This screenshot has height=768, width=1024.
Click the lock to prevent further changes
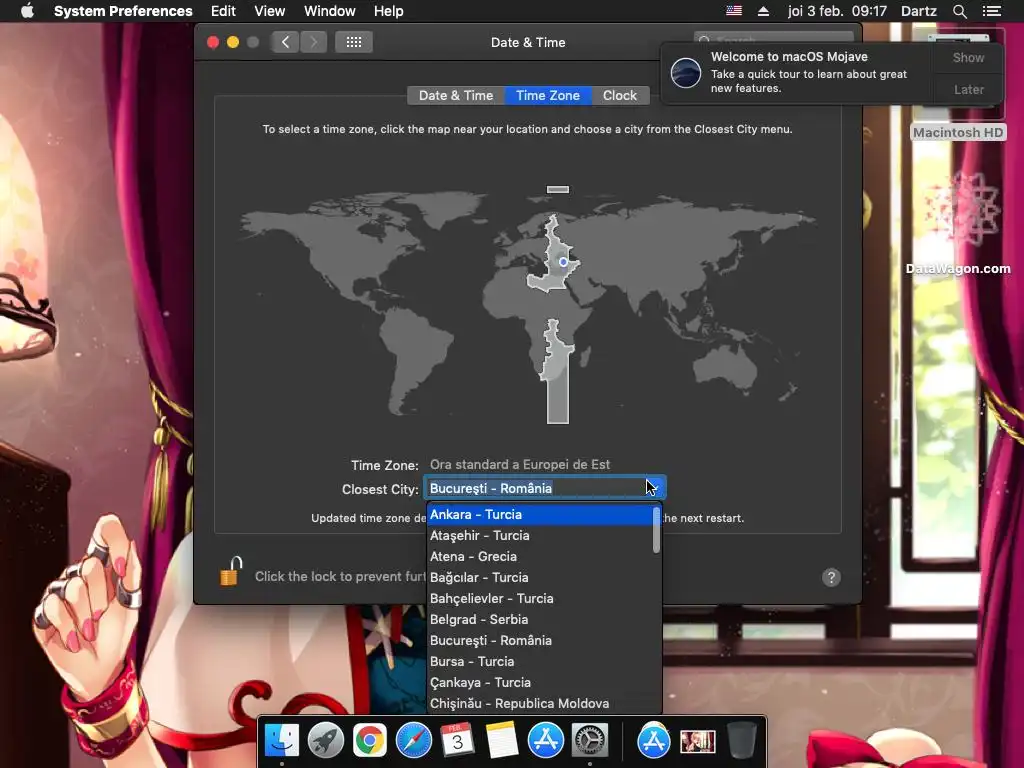[x=230, y=572]
